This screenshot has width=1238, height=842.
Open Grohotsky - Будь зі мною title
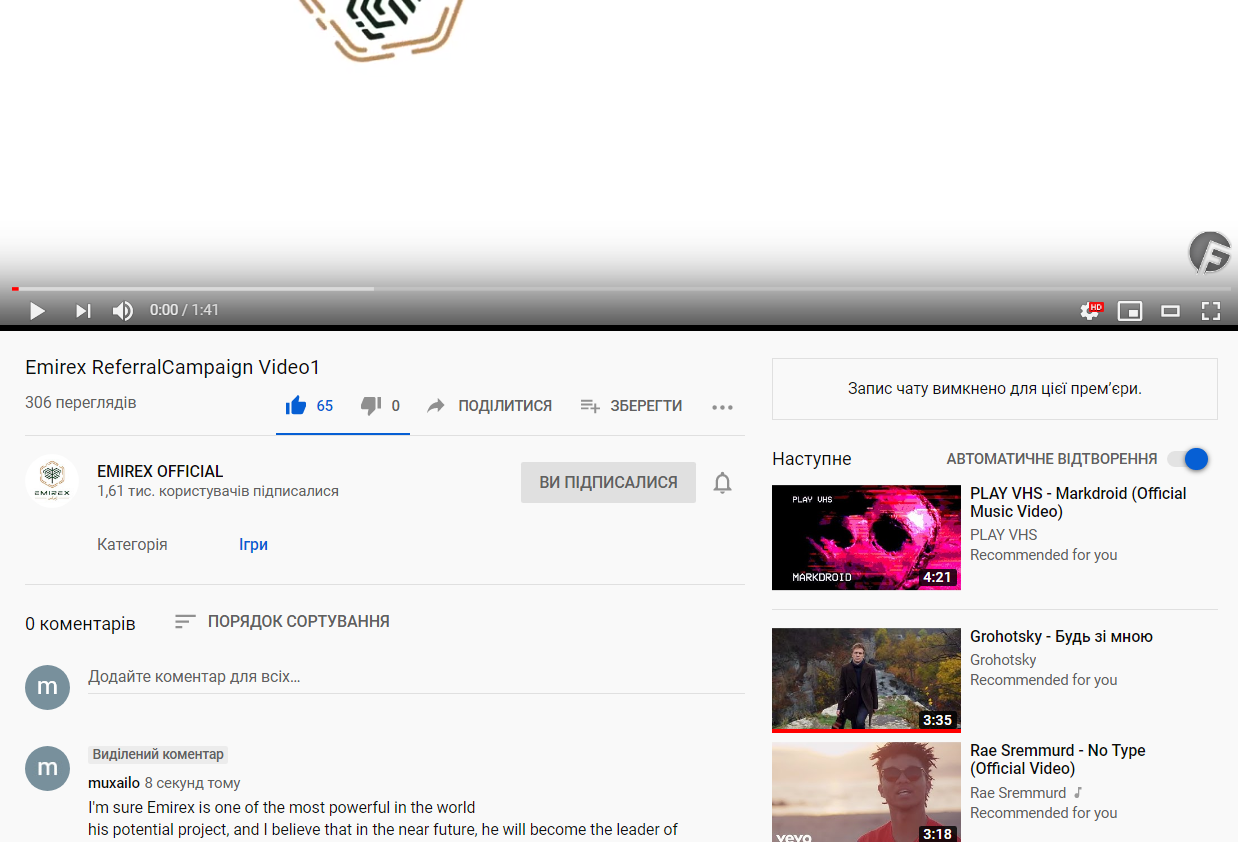click(1061, 636)
